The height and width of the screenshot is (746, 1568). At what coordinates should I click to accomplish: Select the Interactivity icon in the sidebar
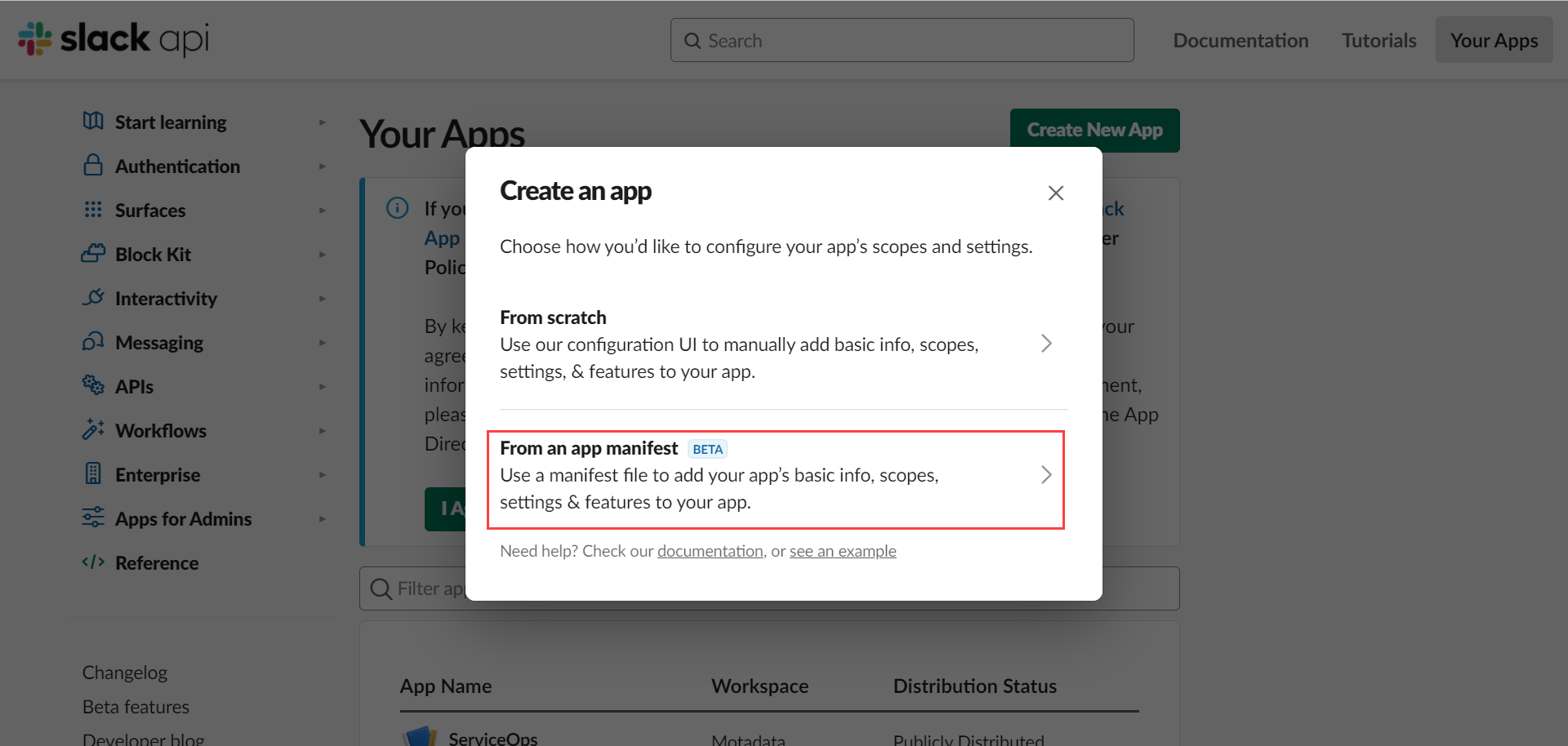[x=92, y=298]
